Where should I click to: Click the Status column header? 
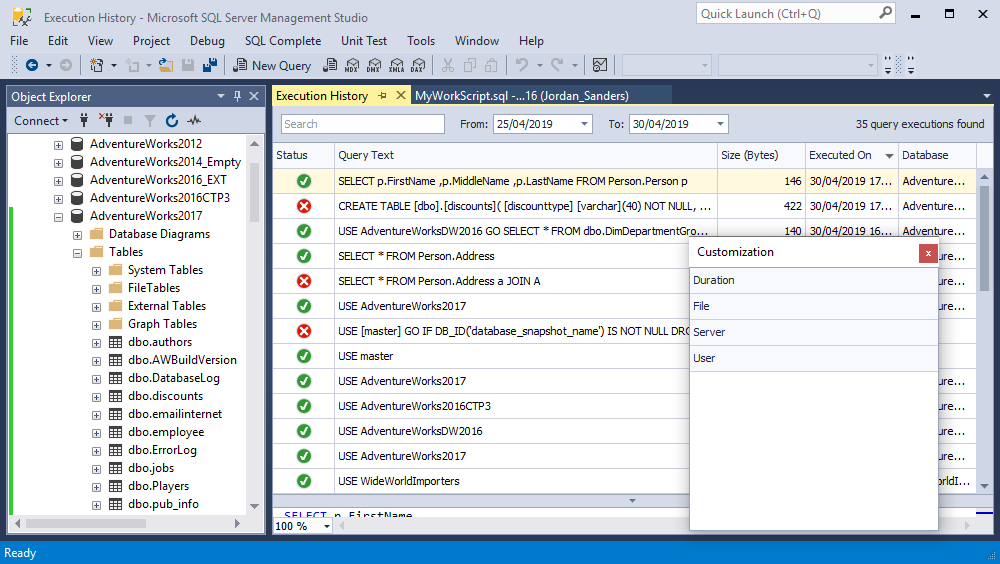[304, 155]
